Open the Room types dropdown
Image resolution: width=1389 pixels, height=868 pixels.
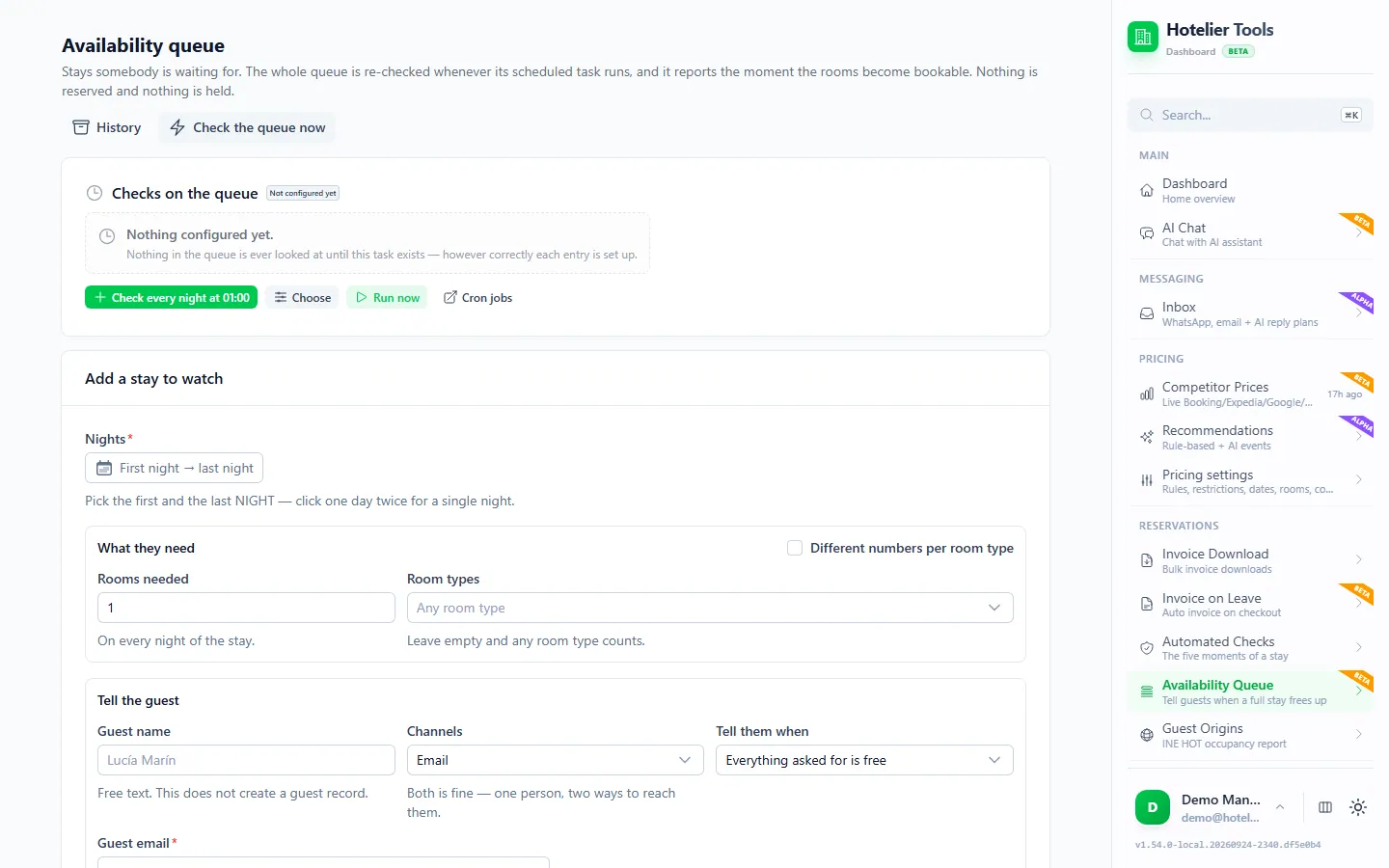coord(710,608)
